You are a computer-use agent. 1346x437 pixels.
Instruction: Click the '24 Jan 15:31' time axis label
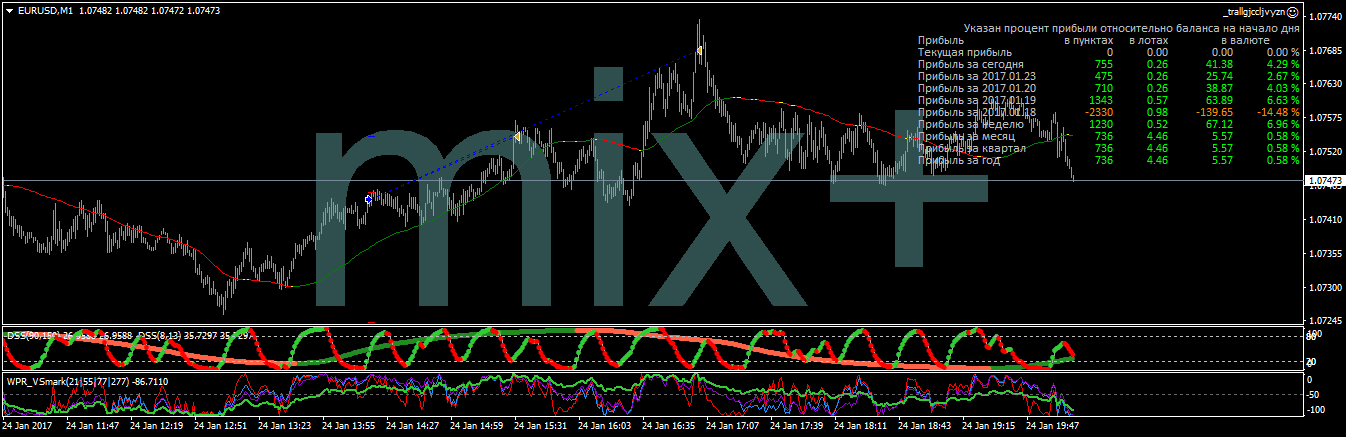click(542, 426)
